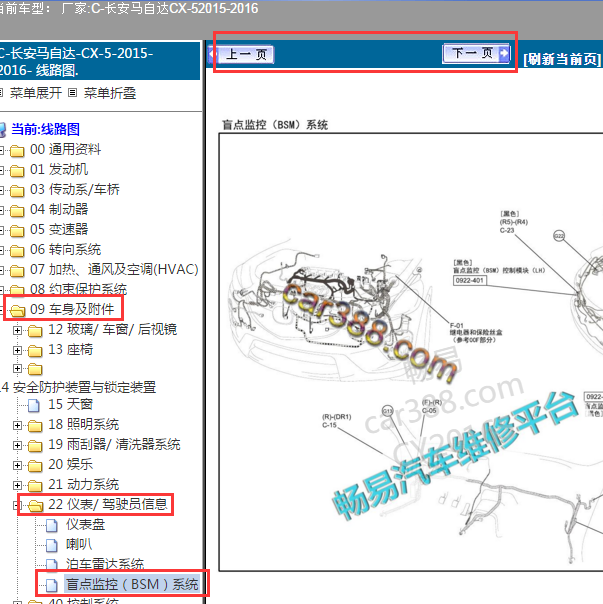Viewport: 603px width, 604px height.
Task: Click the 当前:线路图 root node
Action: pos(45,129)
